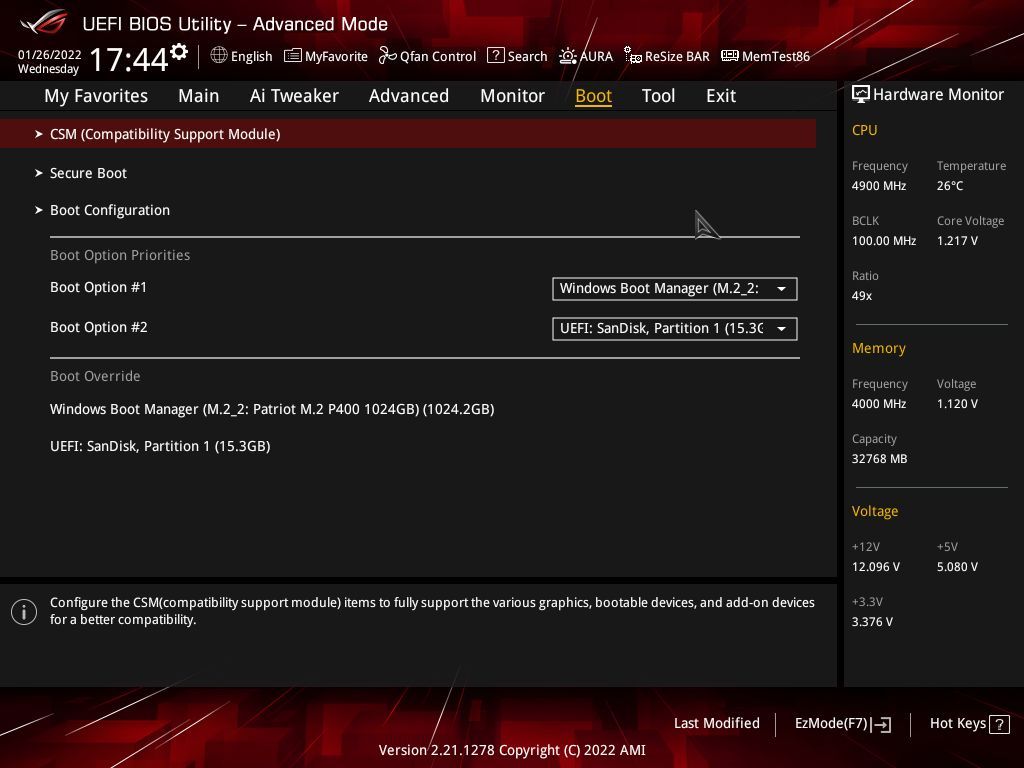The width and height of the screenshot is (1024, 768).
Task: Click +12V reading 12.096 V
Action: tap(876, 567)
